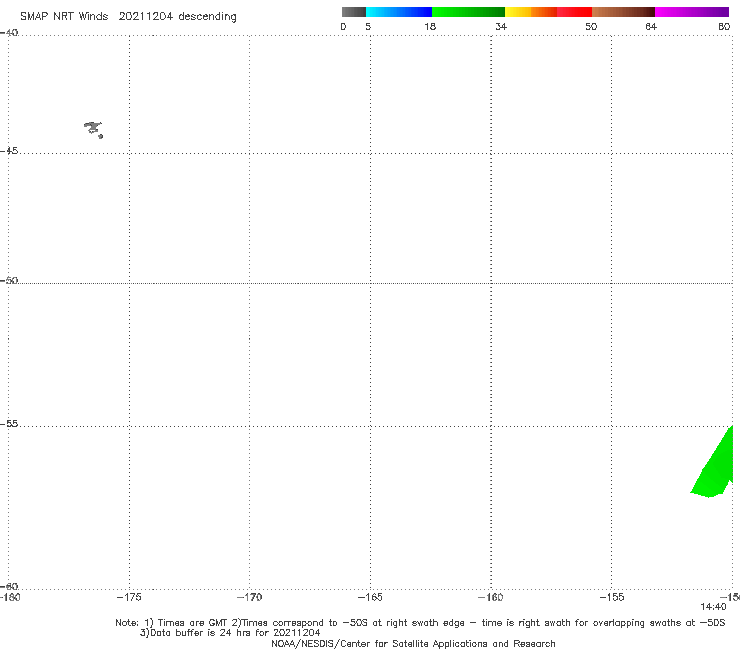Image resolution: width=740 pixels, height=650 pixels.
Task: Click the green wind swath patch
Action: 715,467
